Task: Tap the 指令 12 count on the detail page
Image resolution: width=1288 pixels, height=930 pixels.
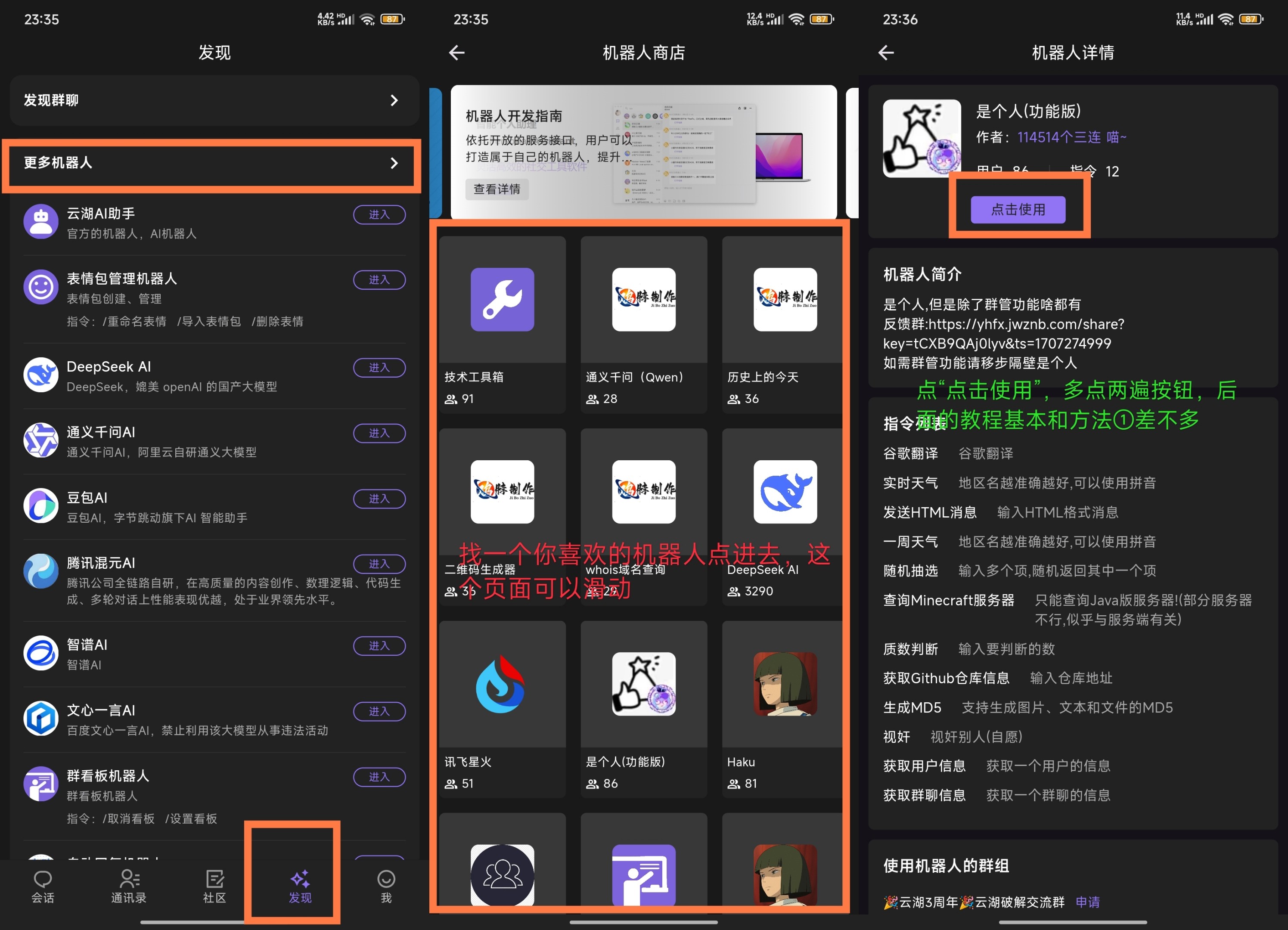Action: (1094, 171)
